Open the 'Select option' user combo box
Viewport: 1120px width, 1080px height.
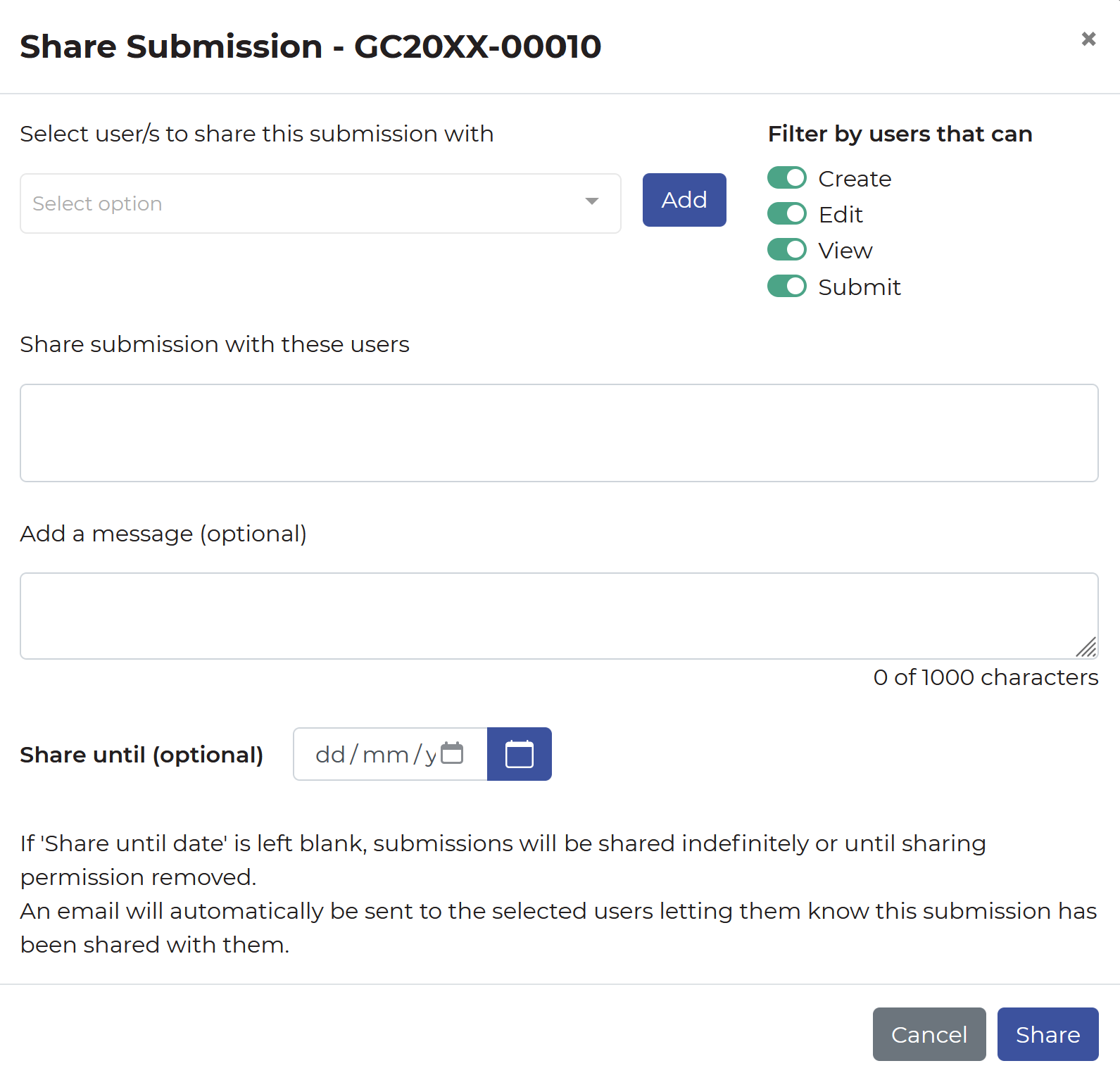303,203
